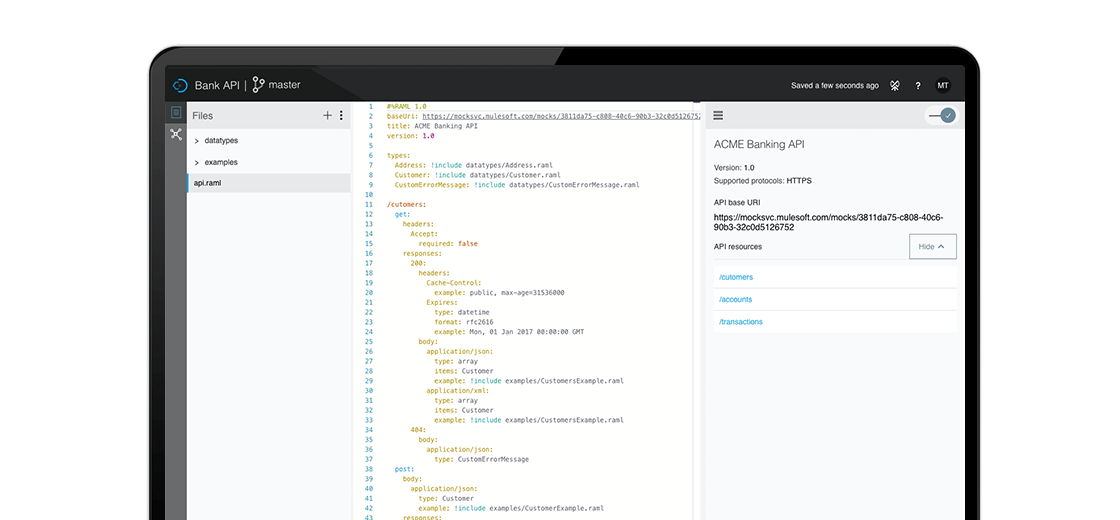Click the 'required: false' code line
The width and height of the screenshot is (1120, 520).
click(448, 244)
